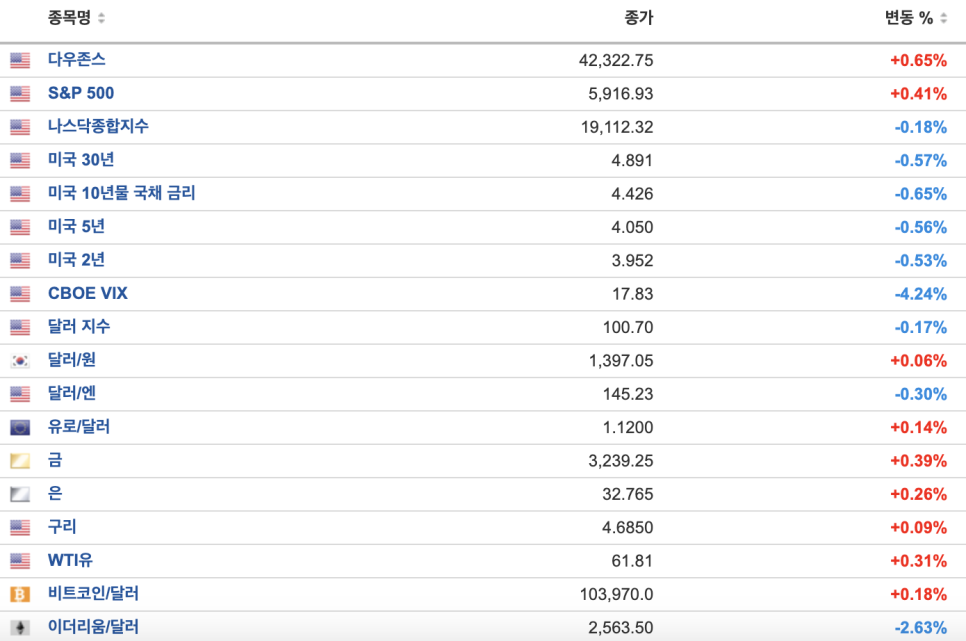Click the EU flag icon beside 유로/달러
The width and height of the screenshot is (966, 641).
pyautogui.click(x=20, y=427)
